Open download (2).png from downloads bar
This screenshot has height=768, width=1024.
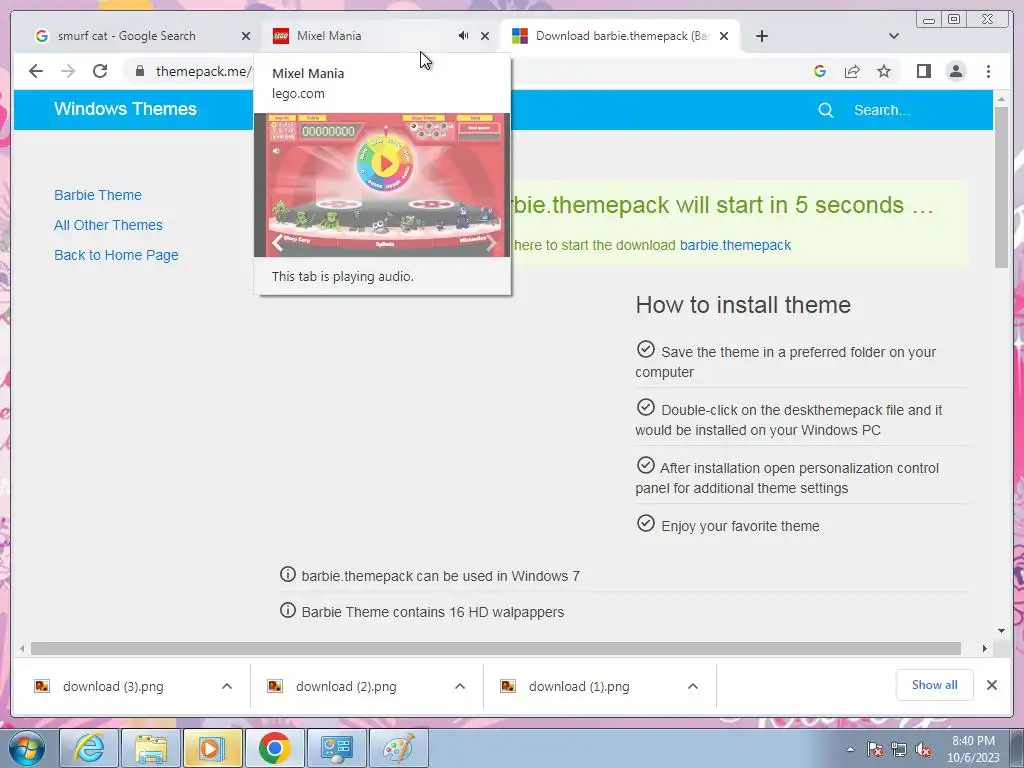coord(346,686)
